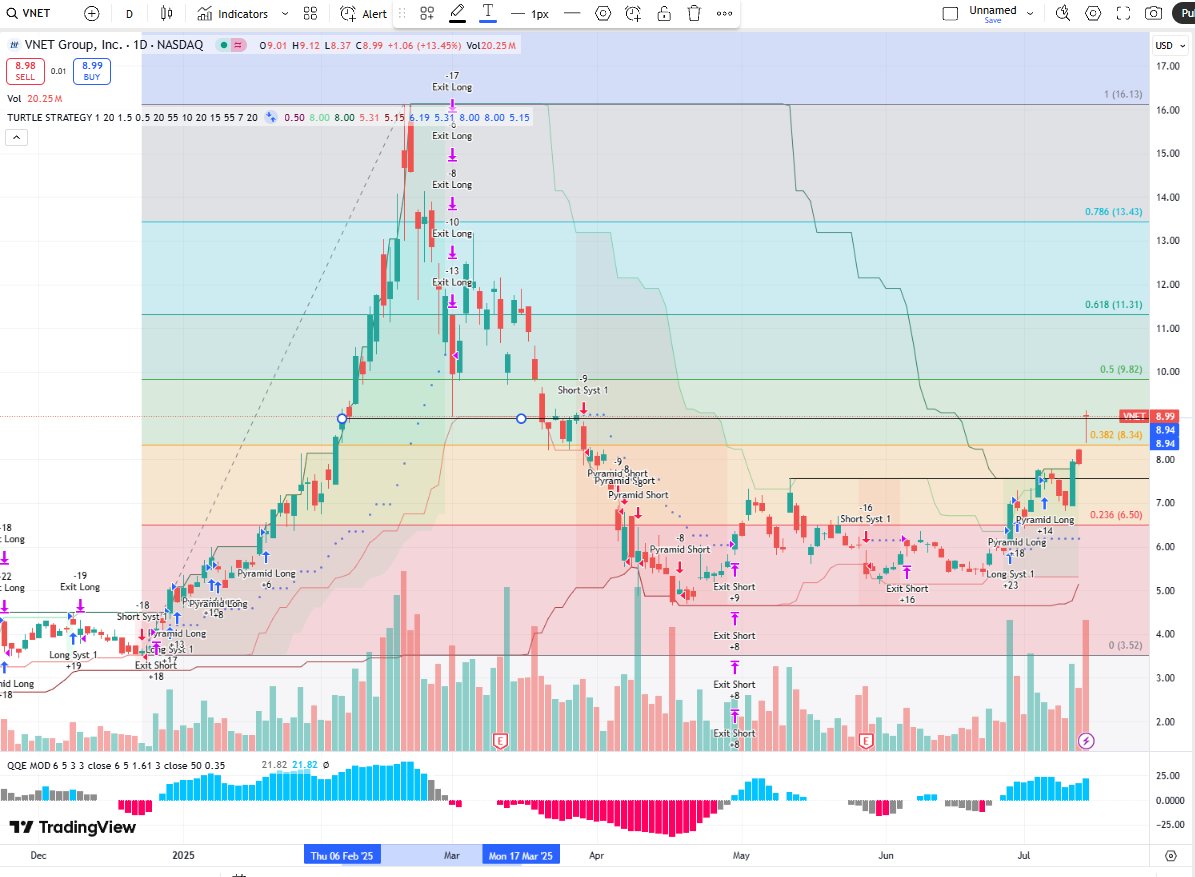Click the Short Syst 1 -16 trade label

tap(864, 513)
